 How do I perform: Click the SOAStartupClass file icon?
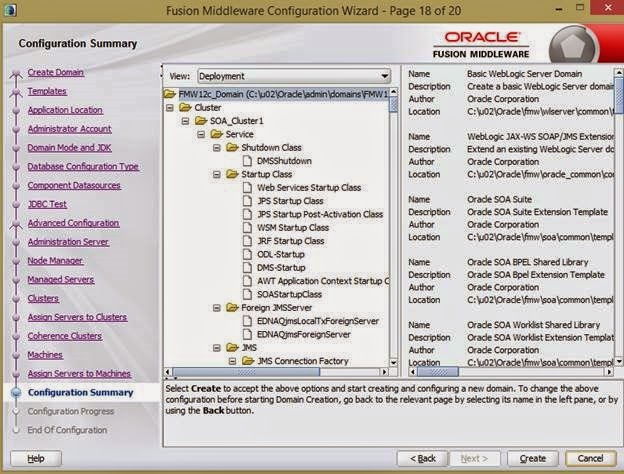(247, 294)
